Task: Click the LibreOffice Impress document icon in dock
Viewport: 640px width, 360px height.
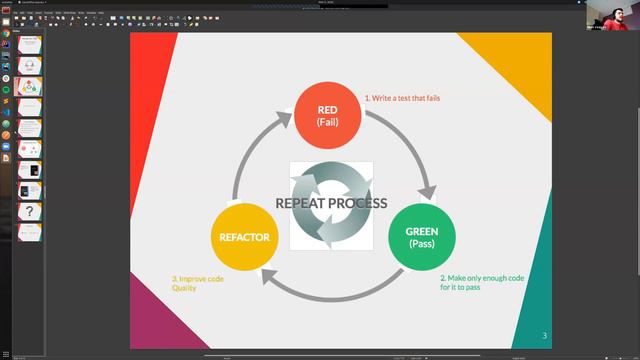Action: tap(6, 158)
